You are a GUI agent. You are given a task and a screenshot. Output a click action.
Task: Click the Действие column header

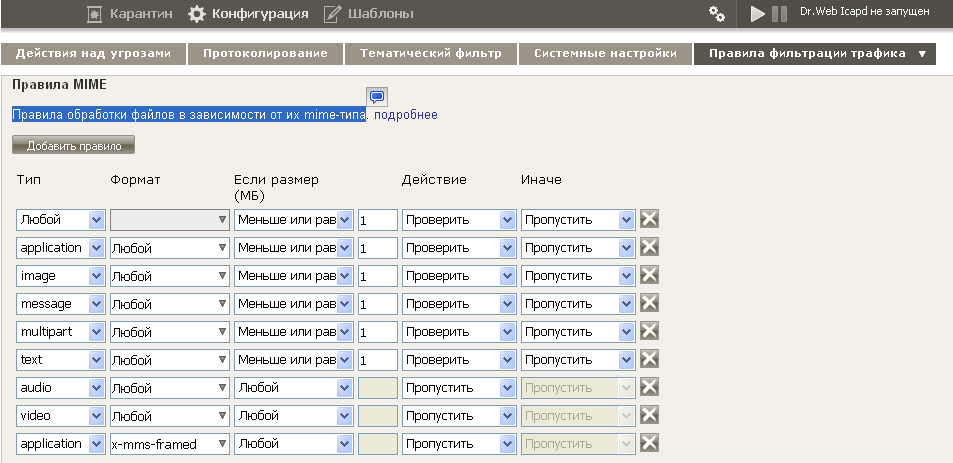click(x=434, y=180)
